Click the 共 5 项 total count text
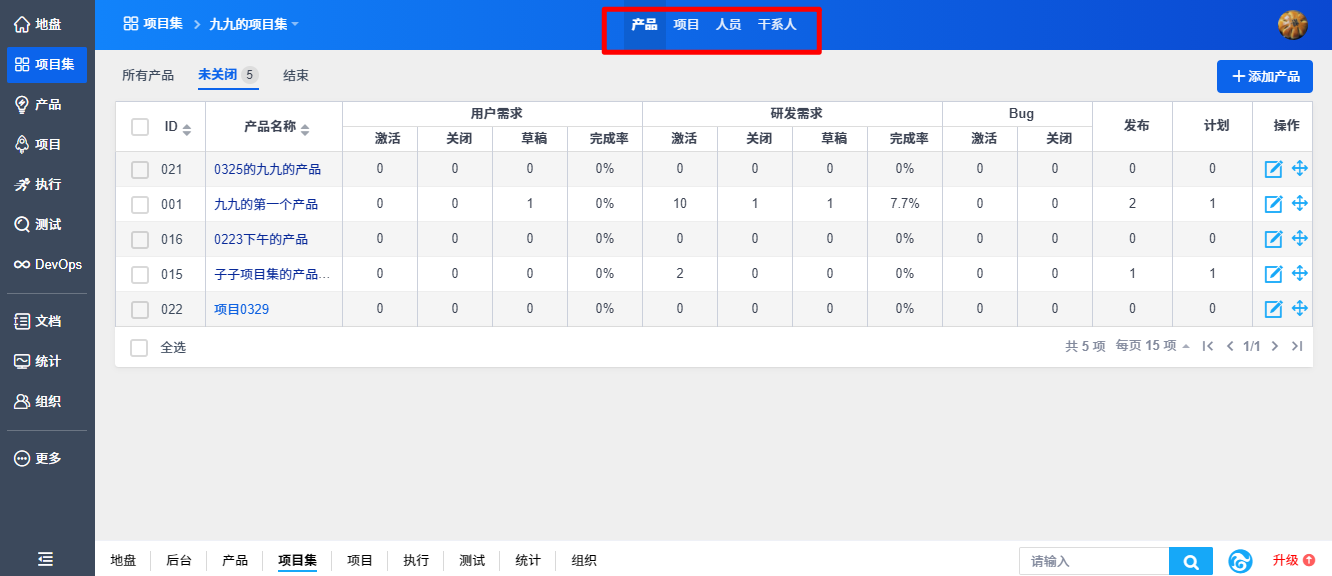The height and width of the screenshot is (576, 1332). pyautogui.click(x=1085, y=346)
